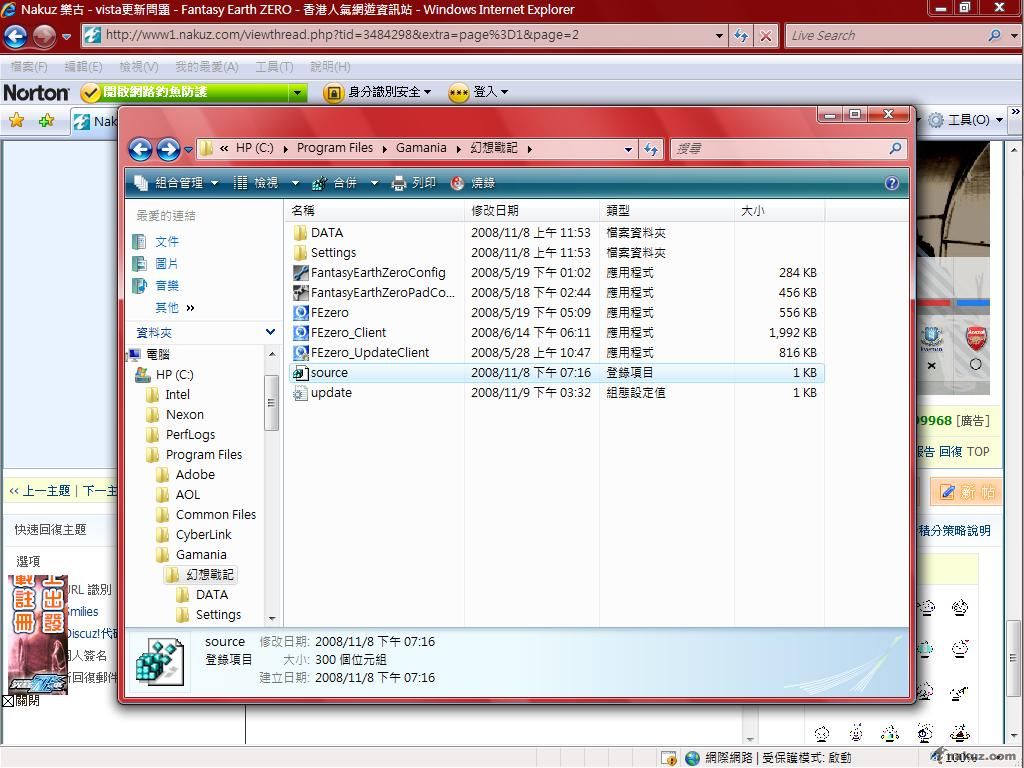Open the 我的最愛 favorites menu in IE
1024x768 pixels.
[x=206, y=66]
